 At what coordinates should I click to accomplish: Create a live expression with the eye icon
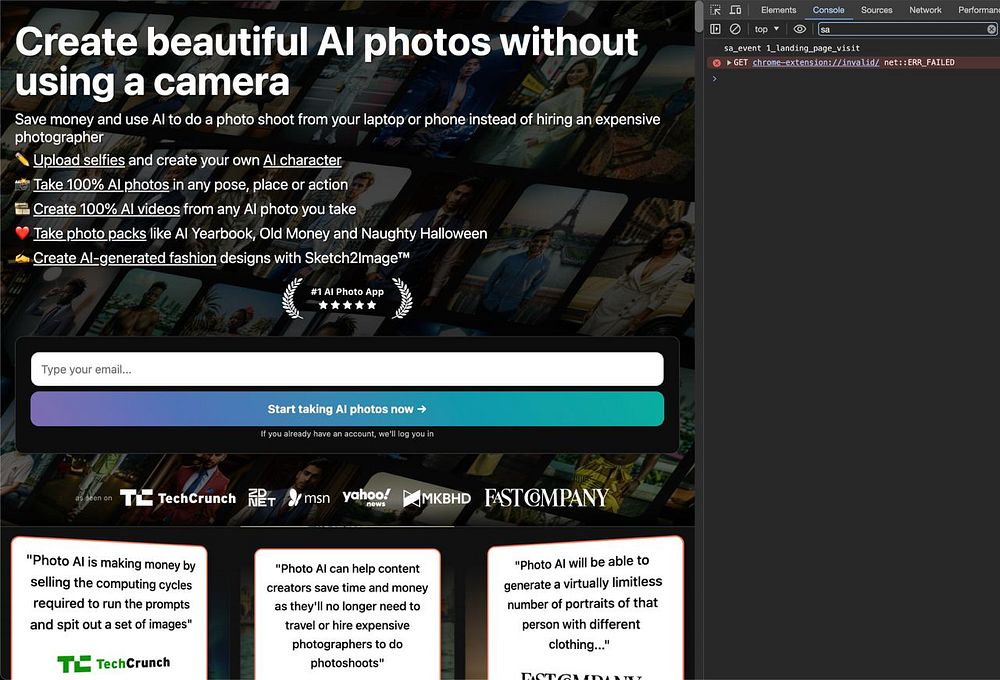click(x=799, y=29)
